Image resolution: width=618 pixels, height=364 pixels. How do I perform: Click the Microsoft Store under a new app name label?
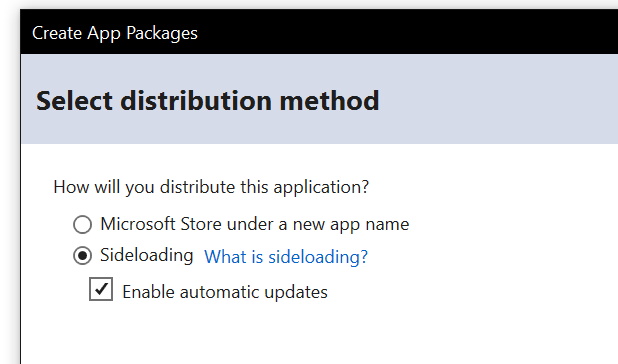click(x=255, y=225)
